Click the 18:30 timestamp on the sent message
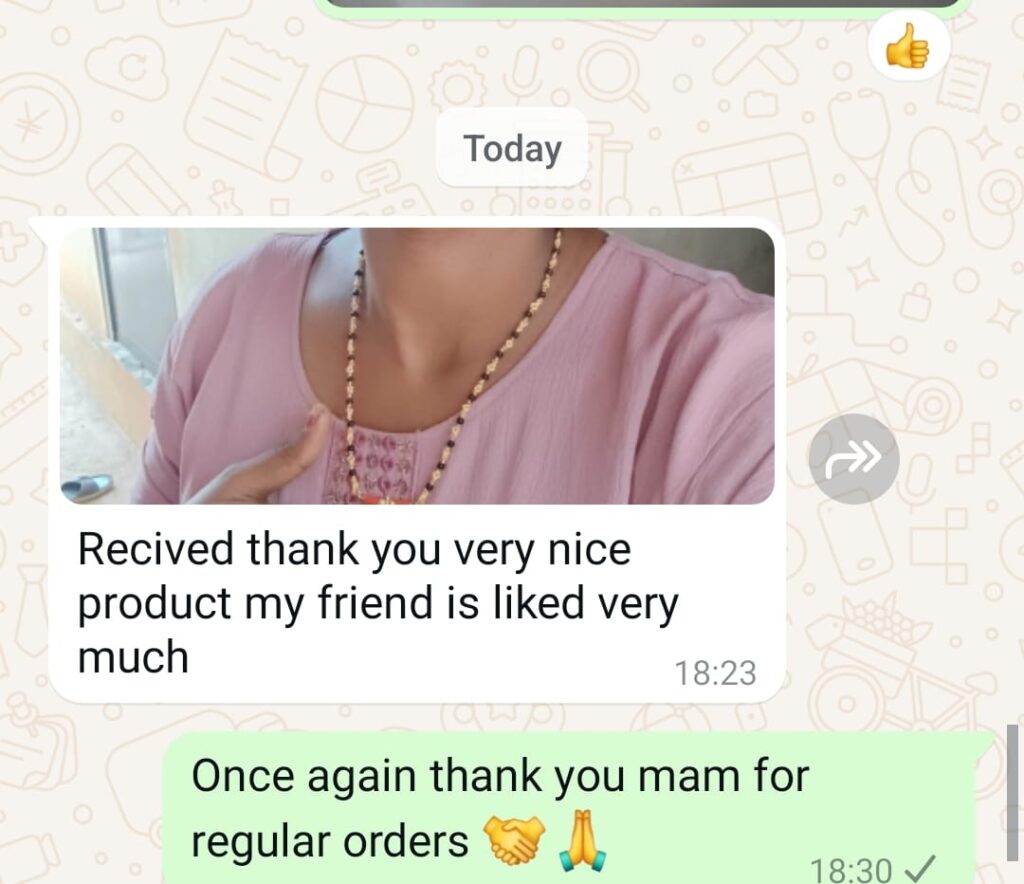The image size is (1024, 884). 850,869
